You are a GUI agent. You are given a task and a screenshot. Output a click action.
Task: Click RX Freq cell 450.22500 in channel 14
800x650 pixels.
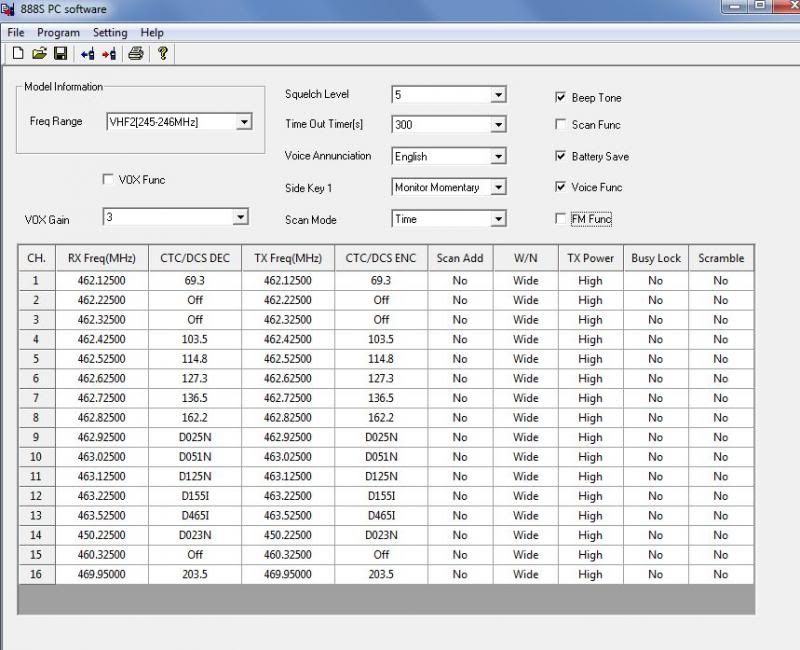coord(102,535)
